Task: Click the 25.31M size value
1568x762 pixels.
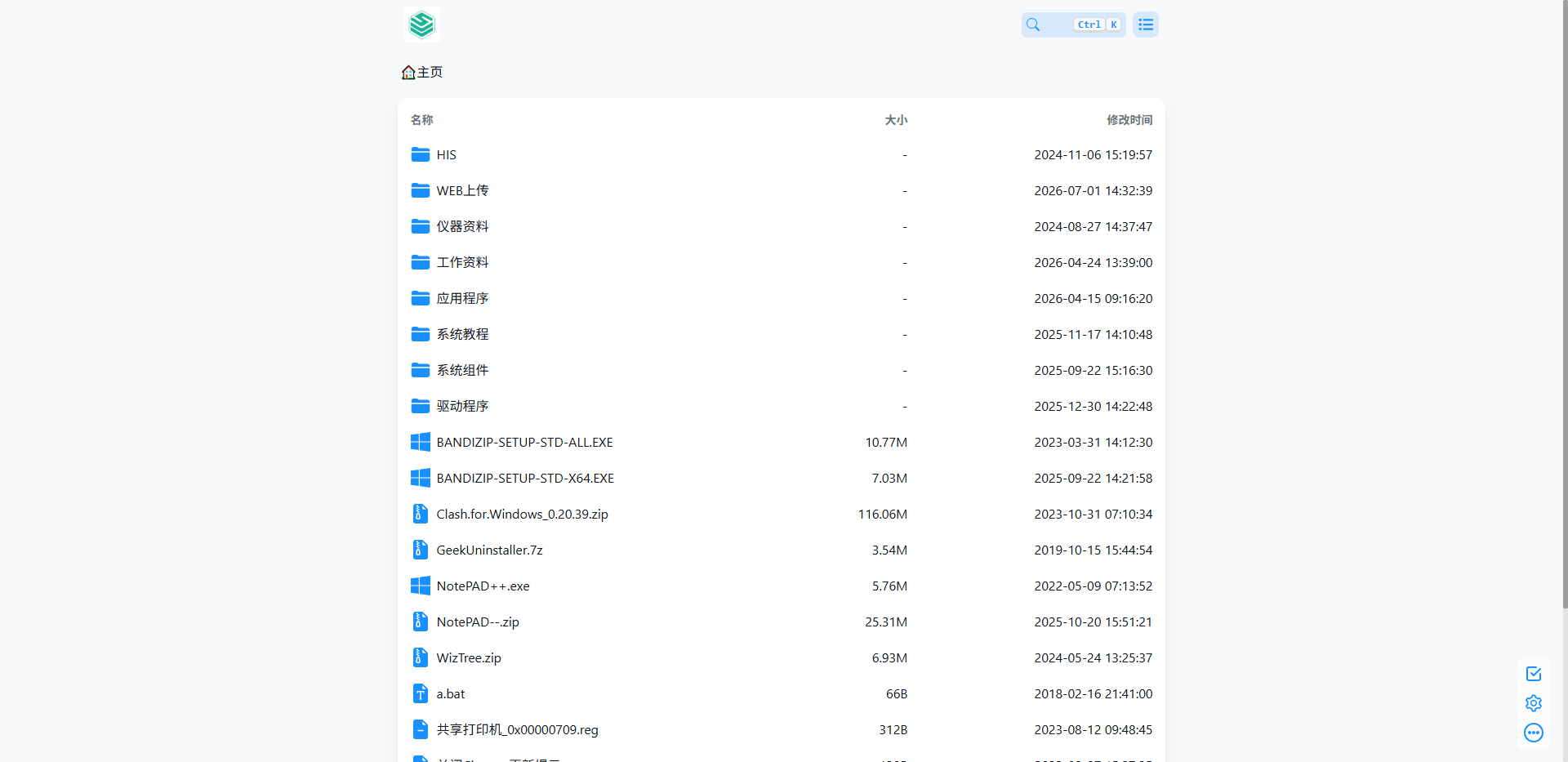Action: pos(886,622)
